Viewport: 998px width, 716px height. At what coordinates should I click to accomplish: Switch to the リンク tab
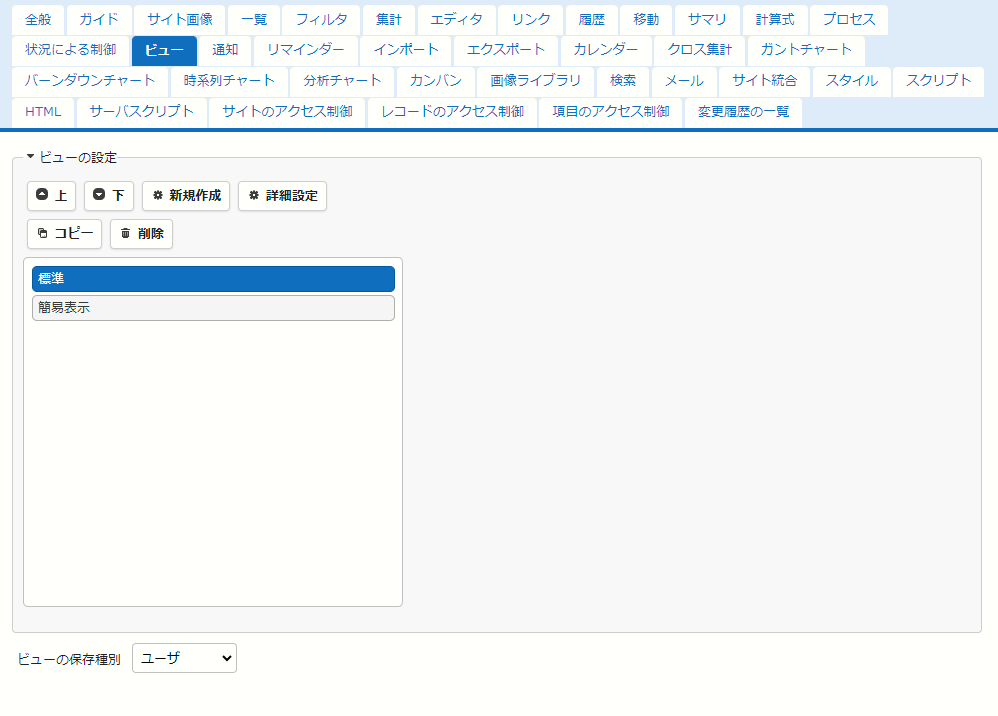531,20
